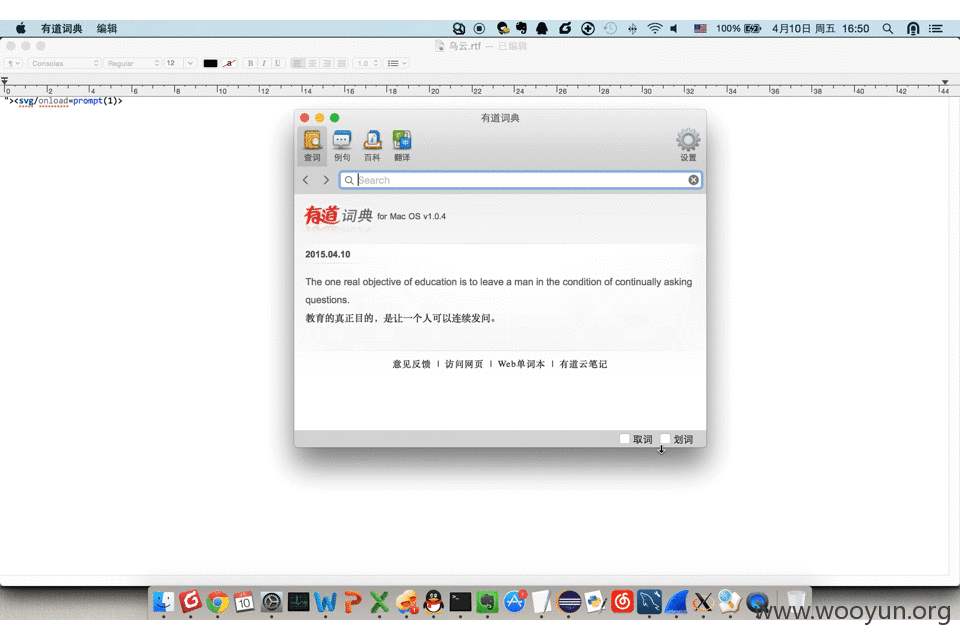Open the 1.0 line spacing dropdown
Screen dimensions: 960x640
pos(367,63)
